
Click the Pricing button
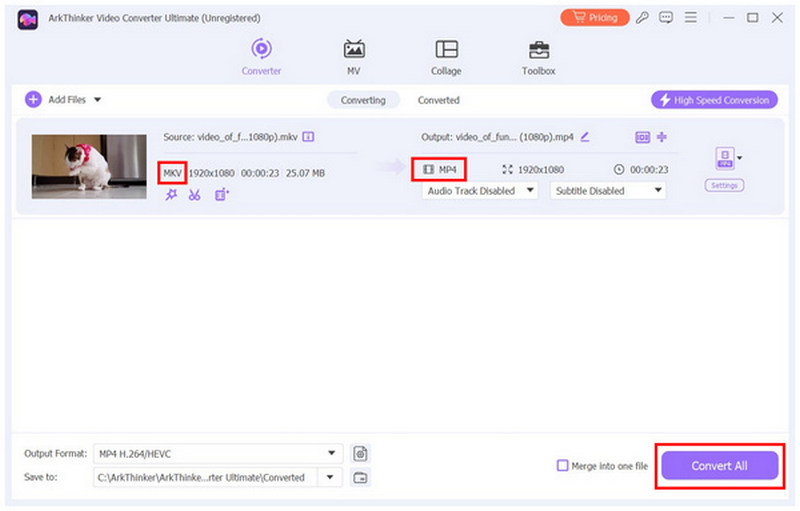594,17
